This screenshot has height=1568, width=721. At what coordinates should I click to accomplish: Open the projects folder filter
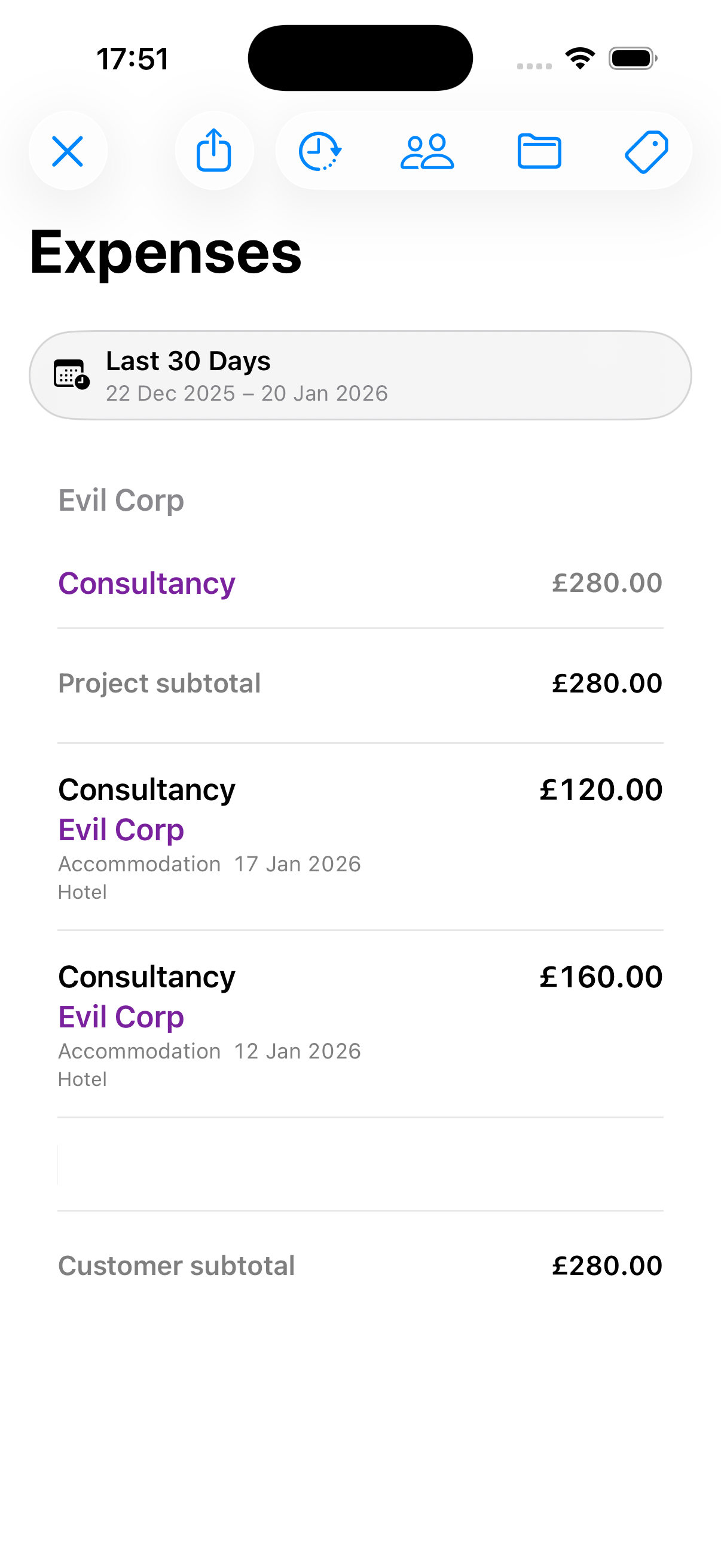pos(539,151)
